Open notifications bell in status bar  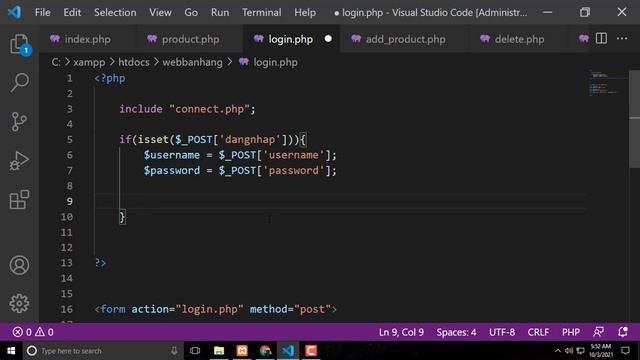click(623, 332)
